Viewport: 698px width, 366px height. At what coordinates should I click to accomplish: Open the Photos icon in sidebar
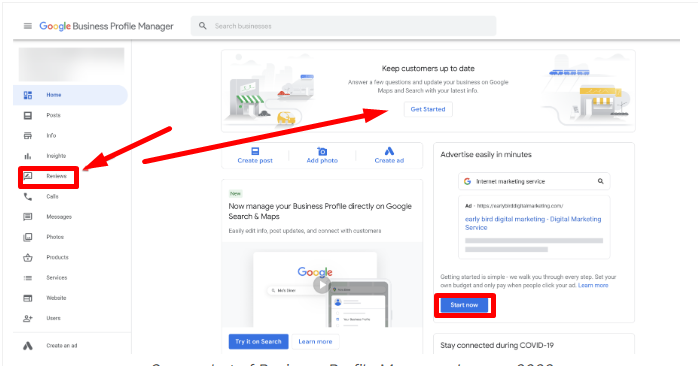(28, 237)
